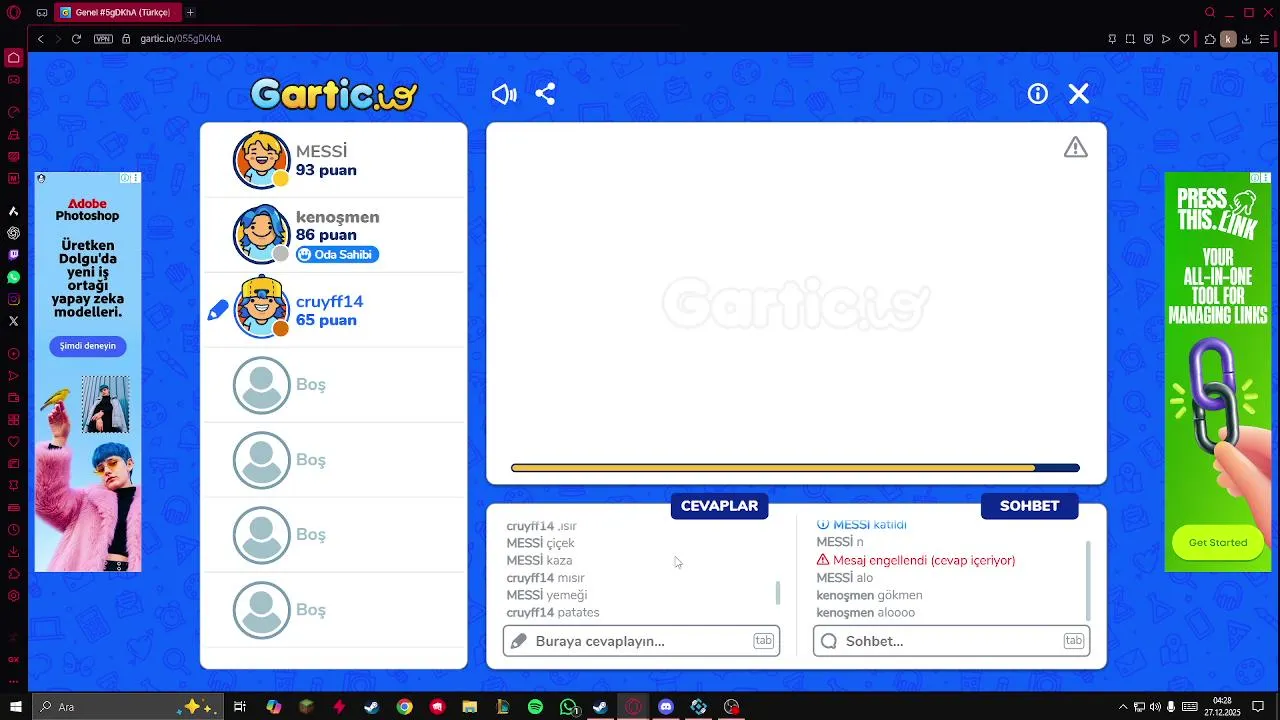The image size is (1280, 720).
Task: Focus the 'Buraya cevaplayın...' answer field
Action: pos(641,641)
